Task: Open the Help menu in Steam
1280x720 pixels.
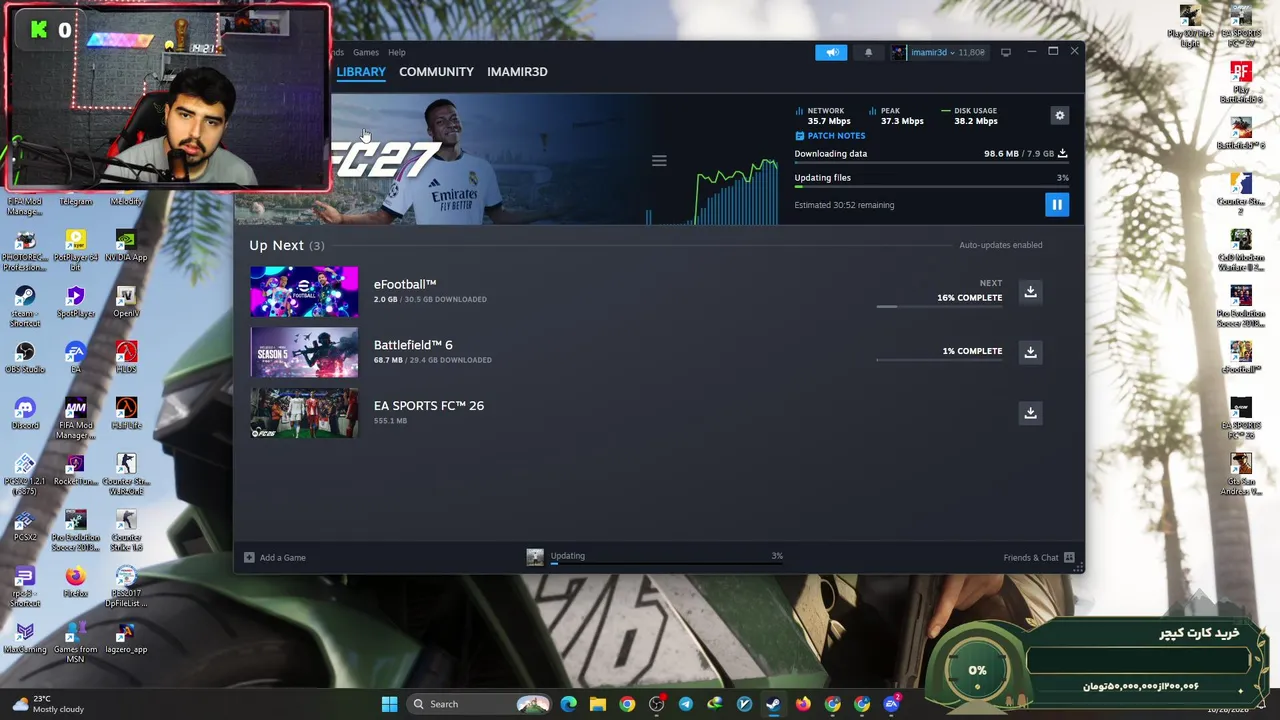Action: point(397,53)
